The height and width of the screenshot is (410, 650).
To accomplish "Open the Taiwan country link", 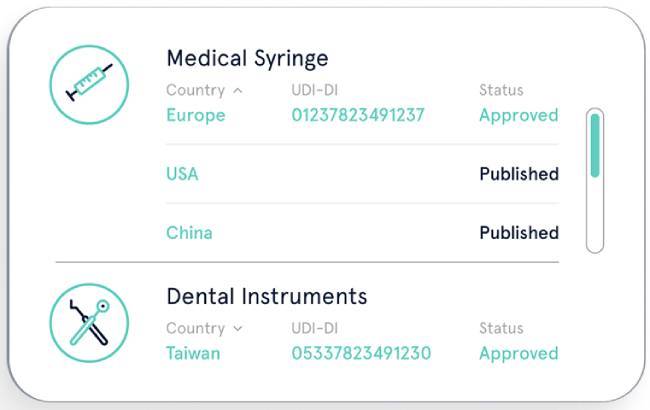I will point(193,353).
